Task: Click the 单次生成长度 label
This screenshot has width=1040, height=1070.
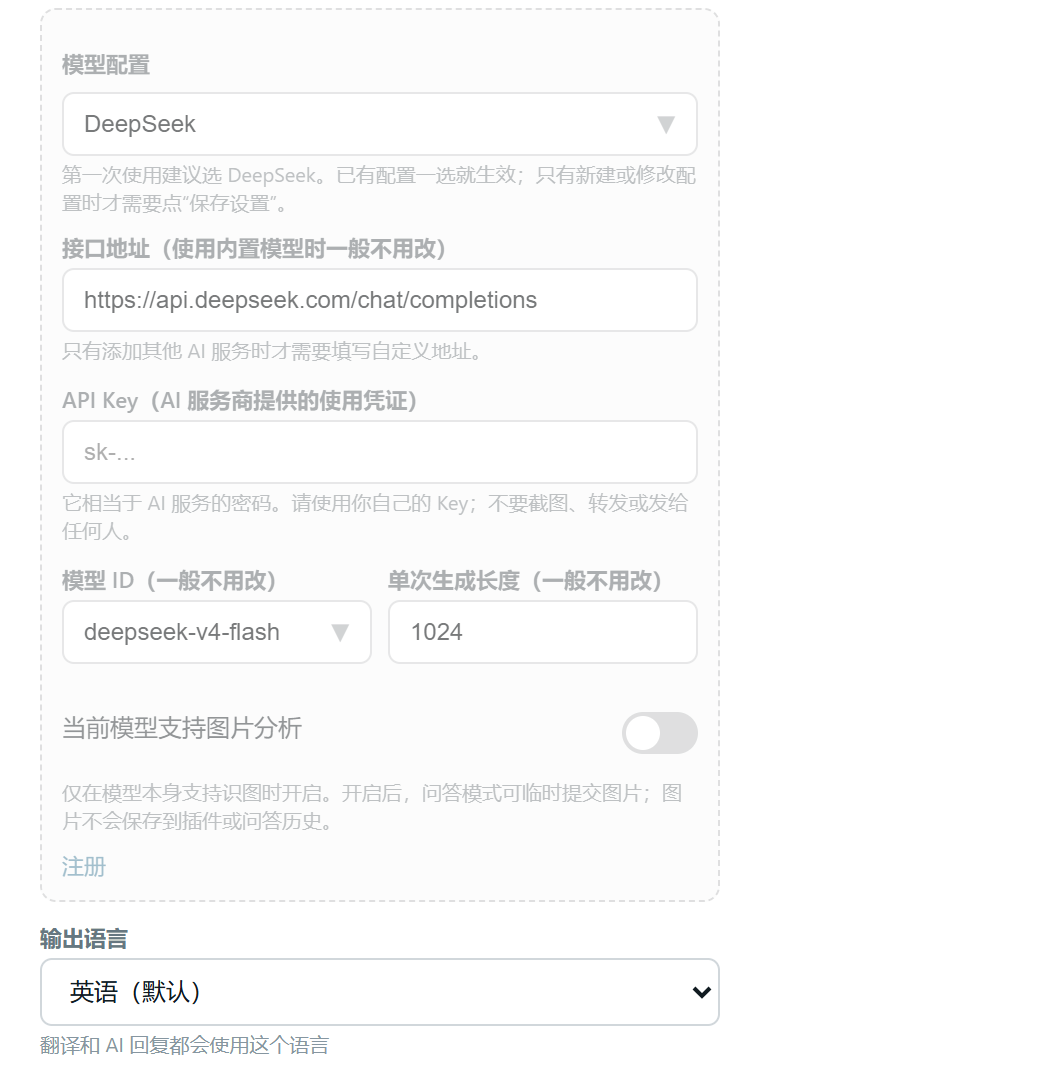Action: click(x=525, y=581)
